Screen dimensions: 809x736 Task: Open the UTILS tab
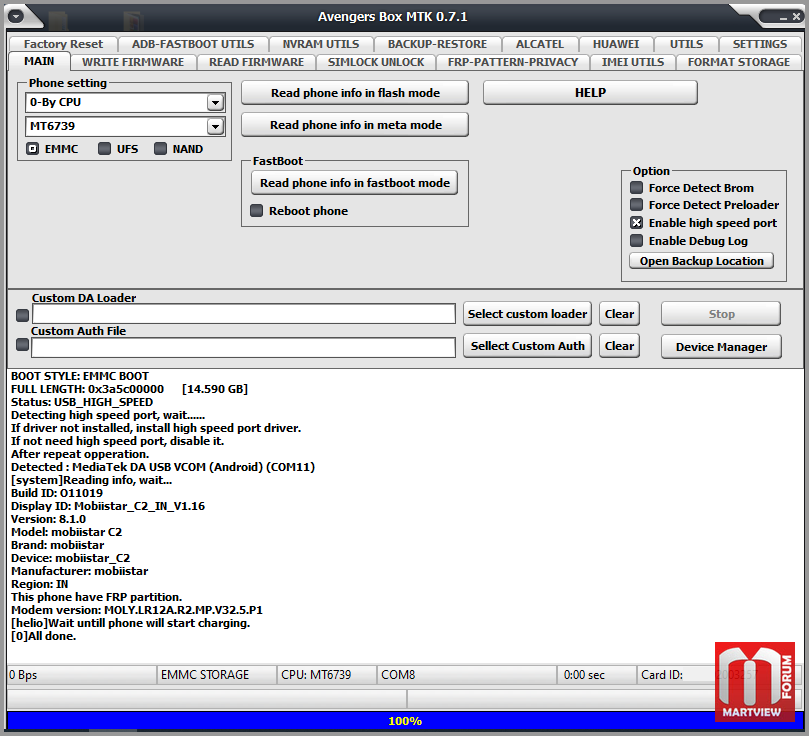coord(686,44)
